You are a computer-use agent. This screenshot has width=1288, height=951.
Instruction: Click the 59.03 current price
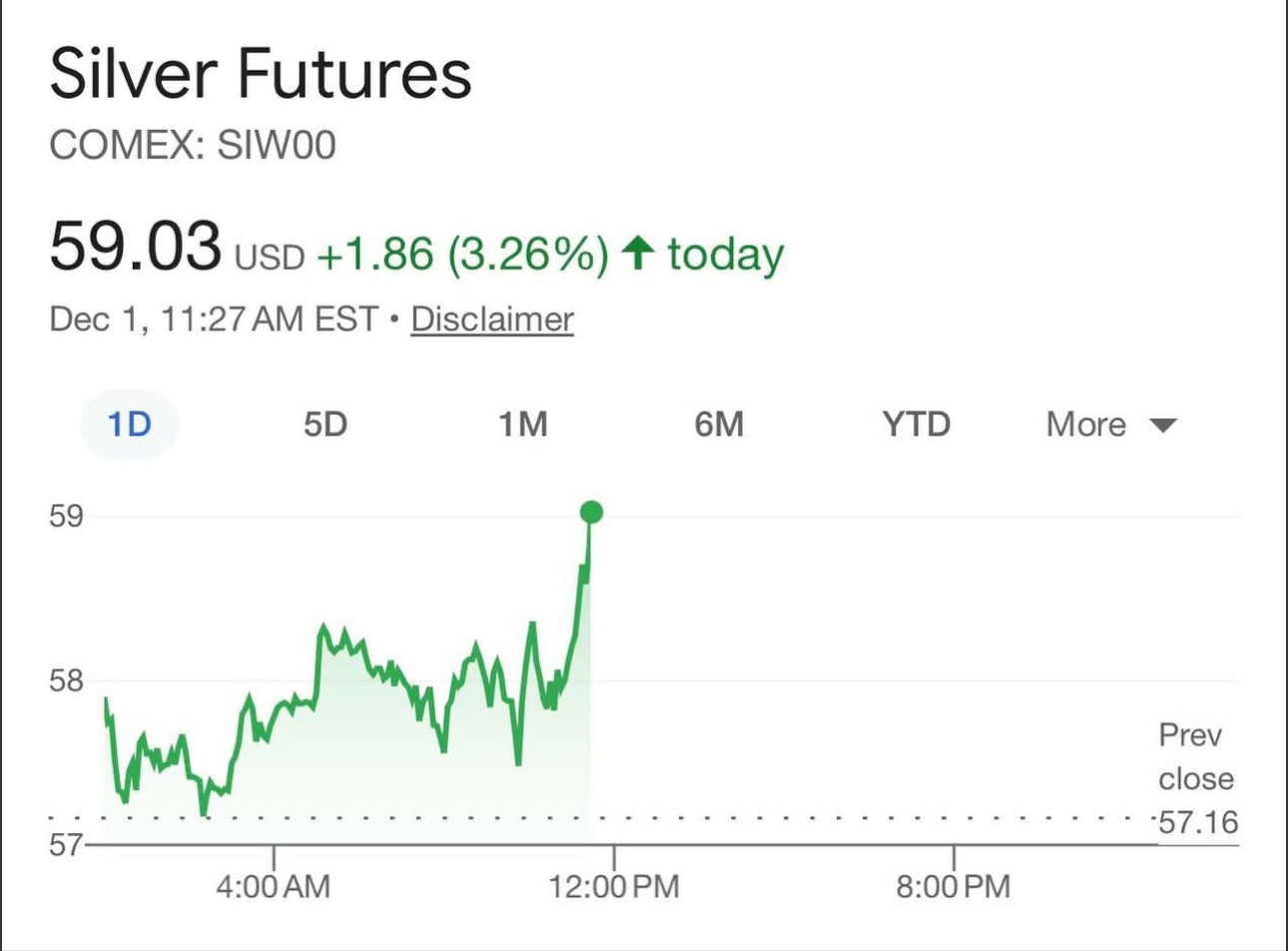135,246
